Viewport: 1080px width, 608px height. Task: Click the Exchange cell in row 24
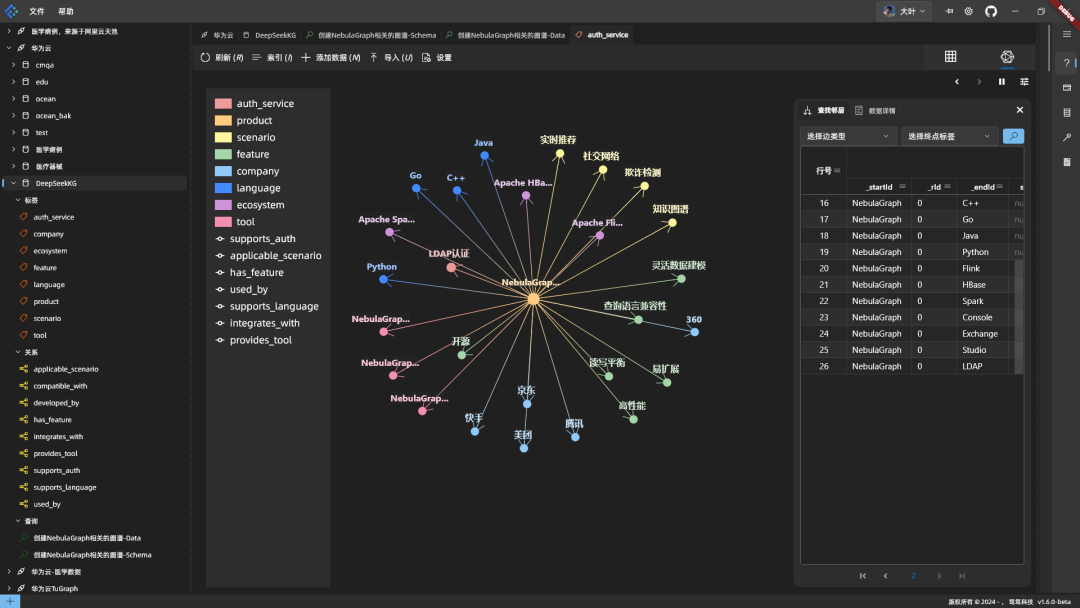(979, 333)
